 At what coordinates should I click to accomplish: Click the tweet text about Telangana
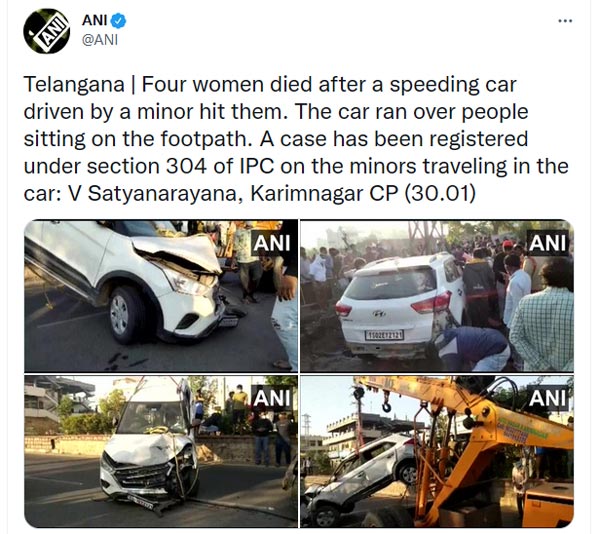(x=296, y=139)
